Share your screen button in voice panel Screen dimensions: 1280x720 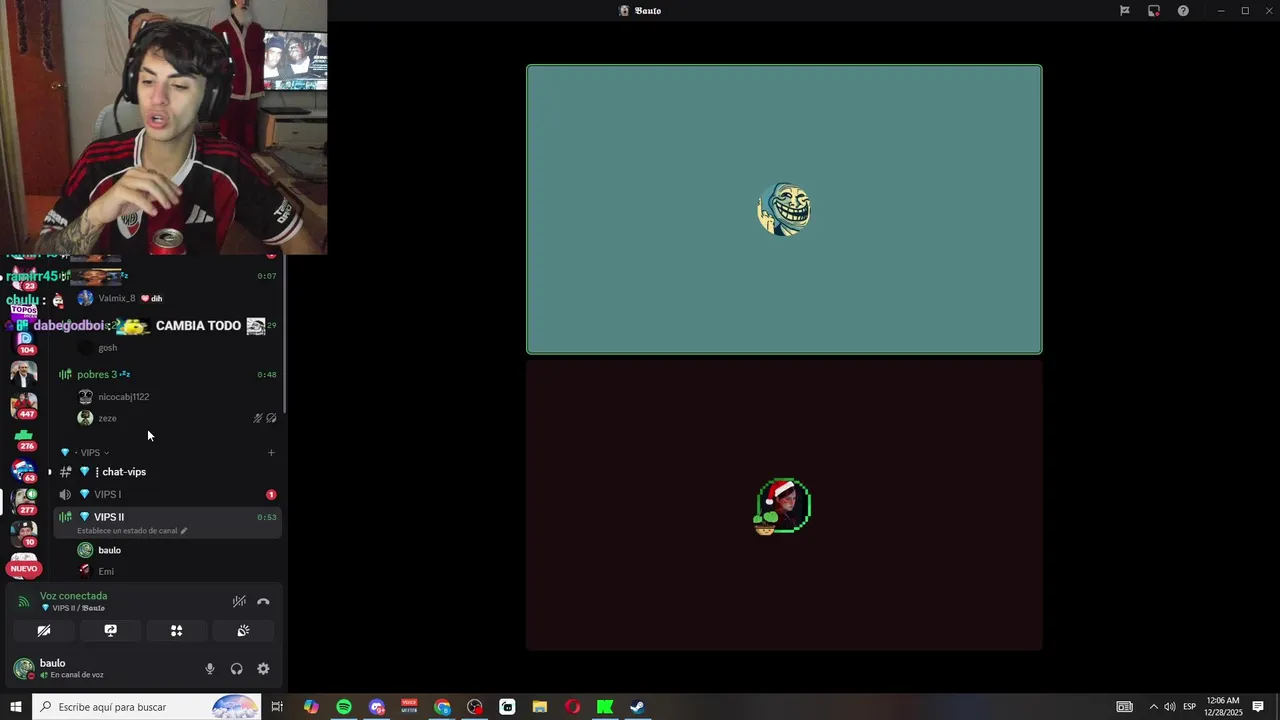click(110, 631)
